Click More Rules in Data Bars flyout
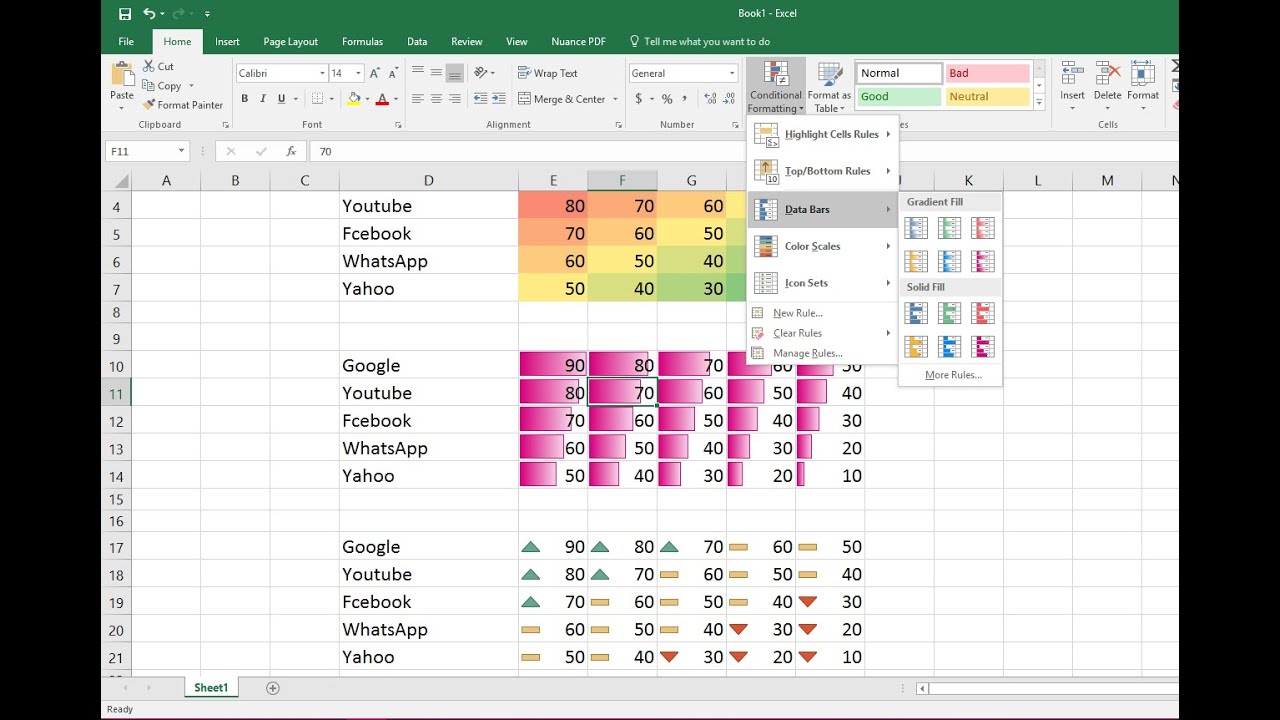 [x=953, y=375]
